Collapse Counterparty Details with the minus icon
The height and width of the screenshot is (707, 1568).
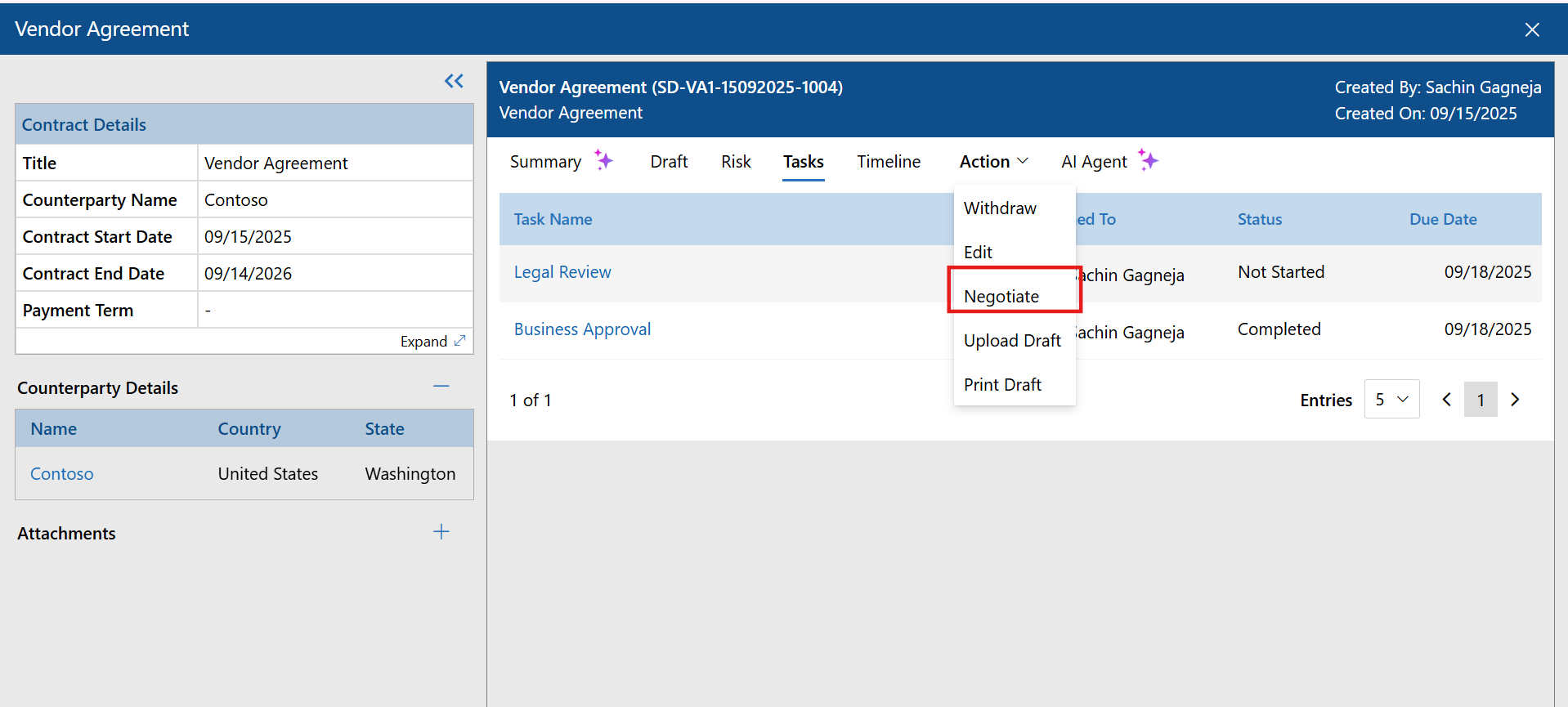tap(441, 386)
